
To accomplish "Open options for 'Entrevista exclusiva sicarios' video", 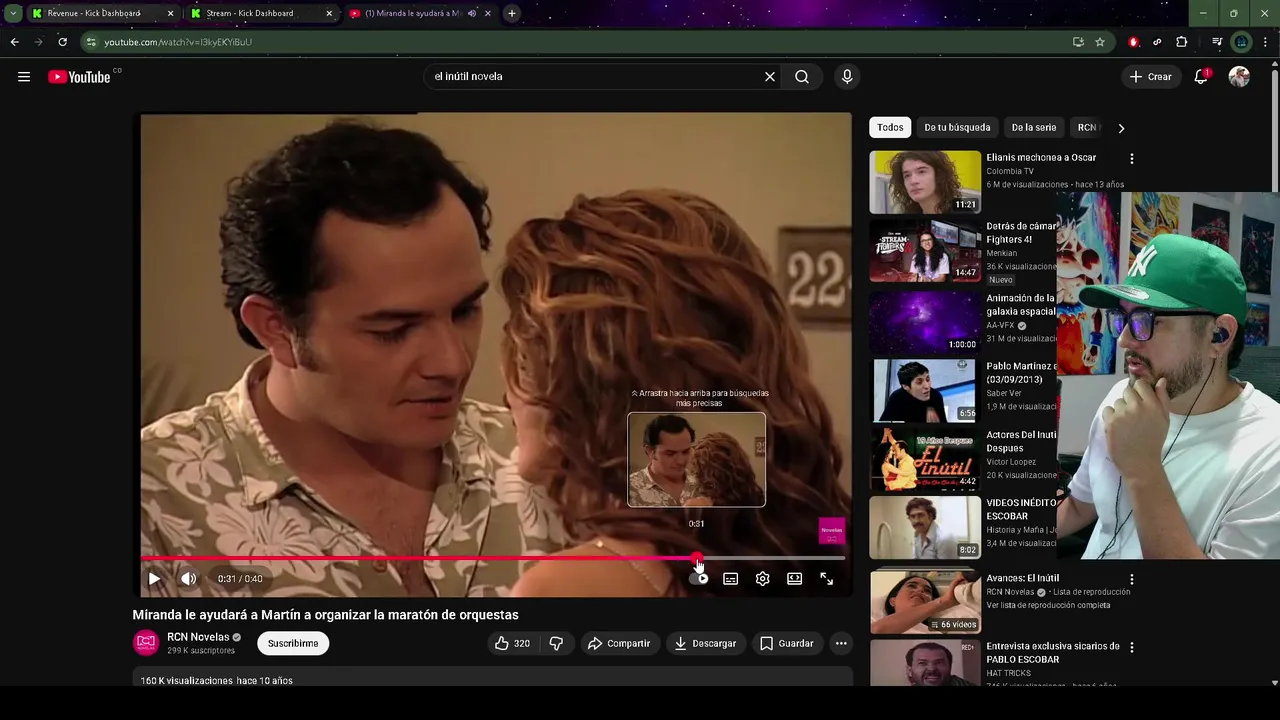I will point(1132,648).
